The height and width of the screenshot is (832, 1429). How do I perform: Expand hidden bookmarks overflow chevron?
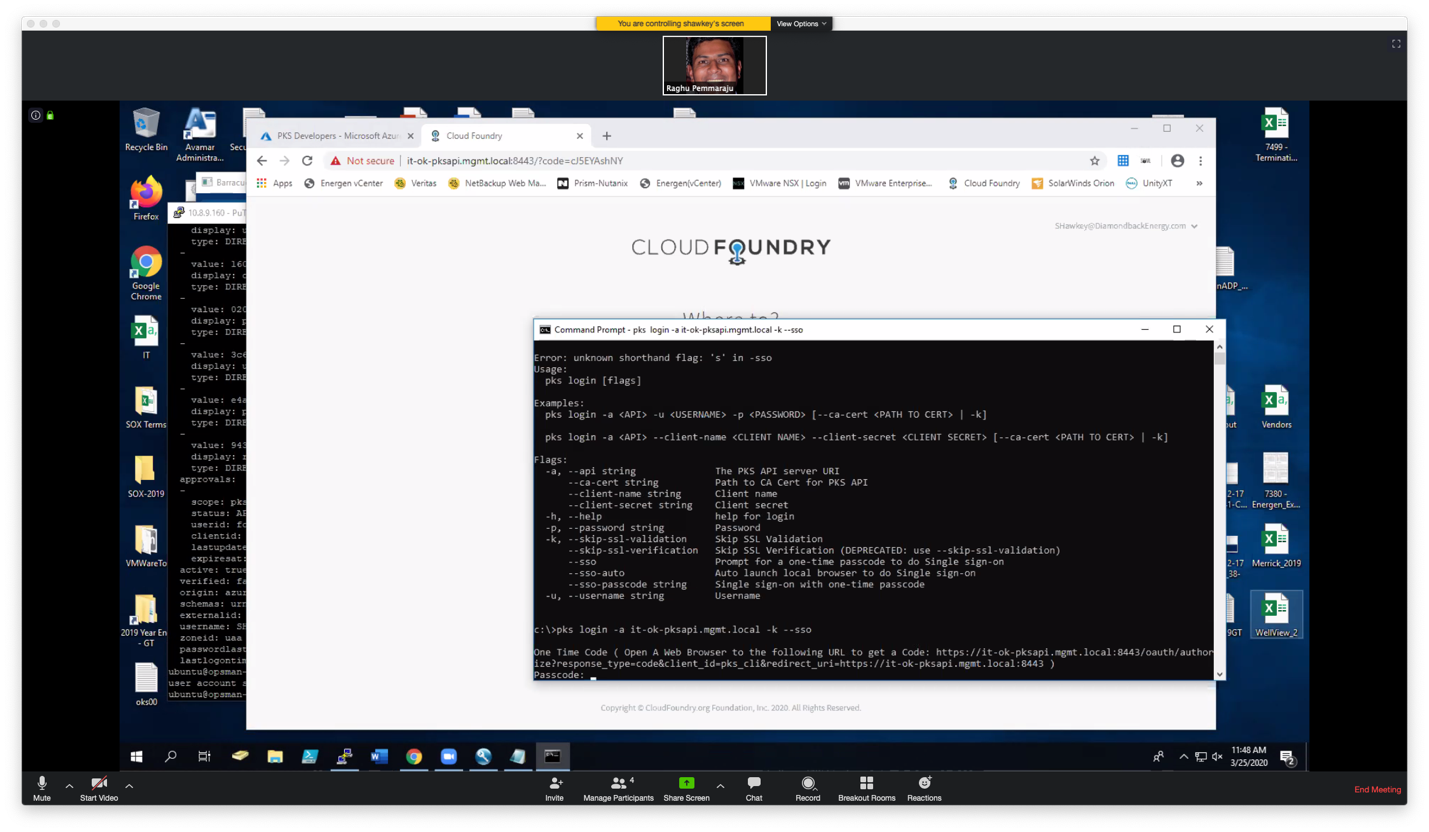tap(1199, 183)
